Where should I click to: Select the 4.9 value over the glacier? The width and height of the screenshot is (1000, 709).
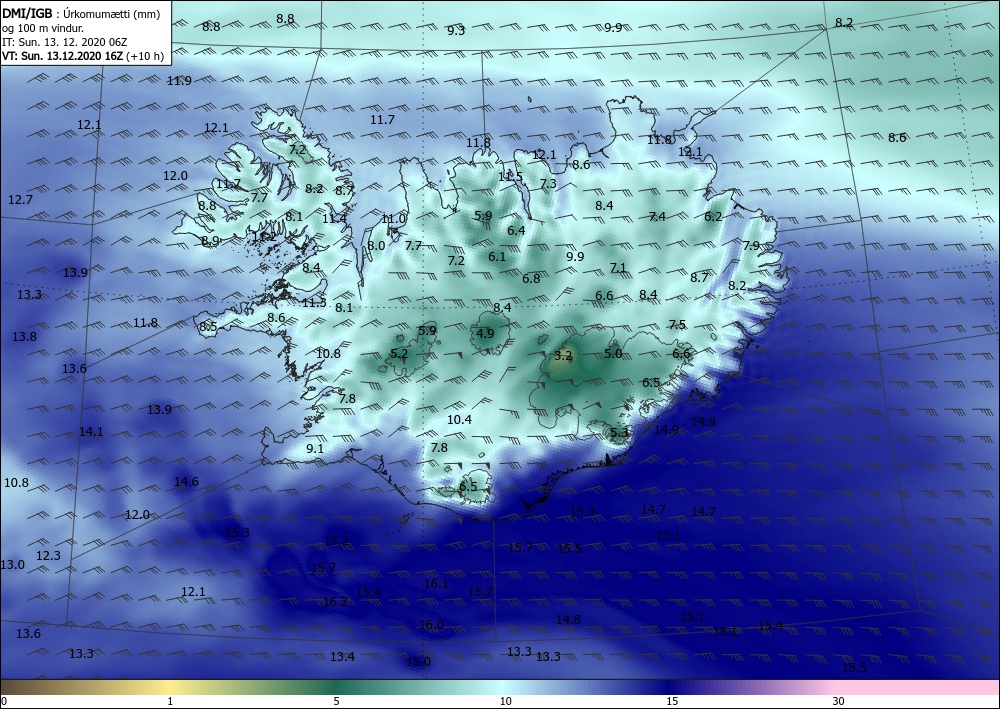coord(485,333)
